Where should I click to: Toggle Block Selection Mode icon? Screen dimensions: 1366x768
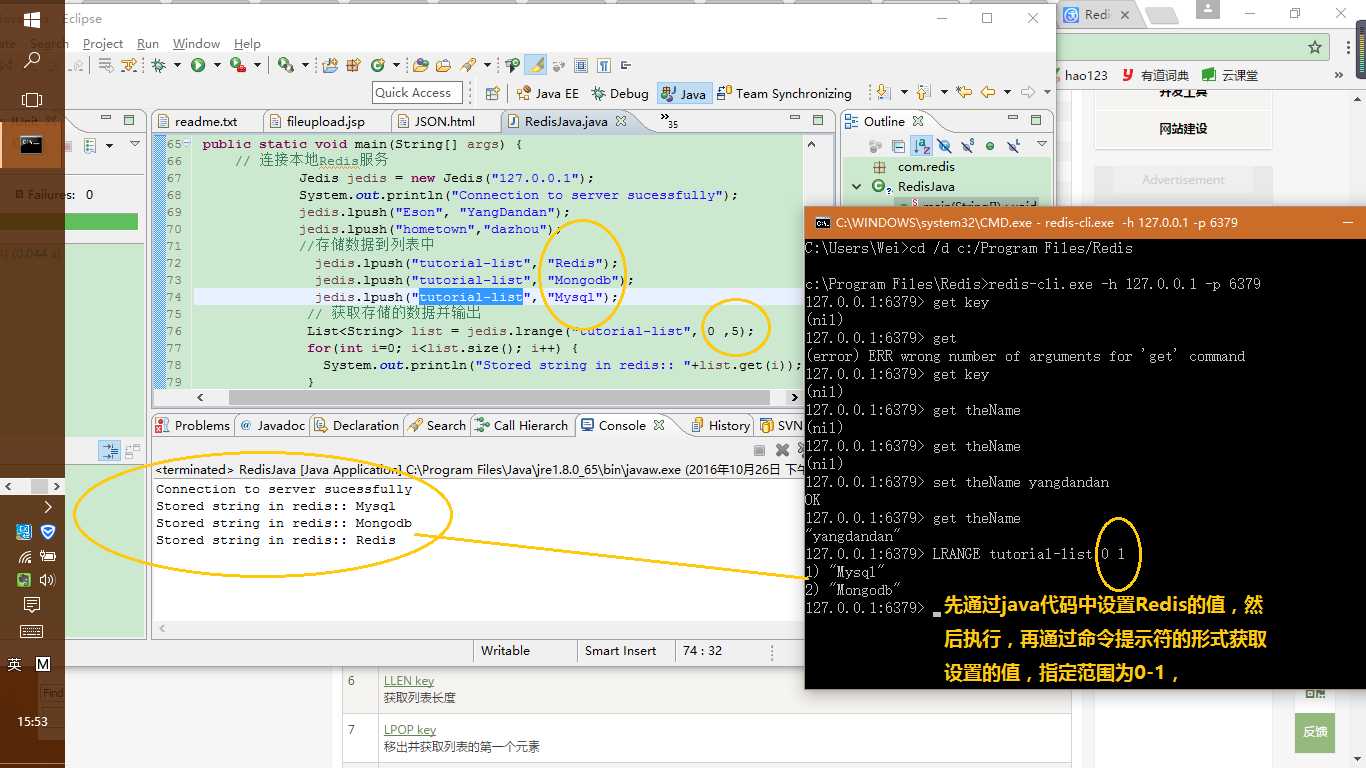[582, 65]
